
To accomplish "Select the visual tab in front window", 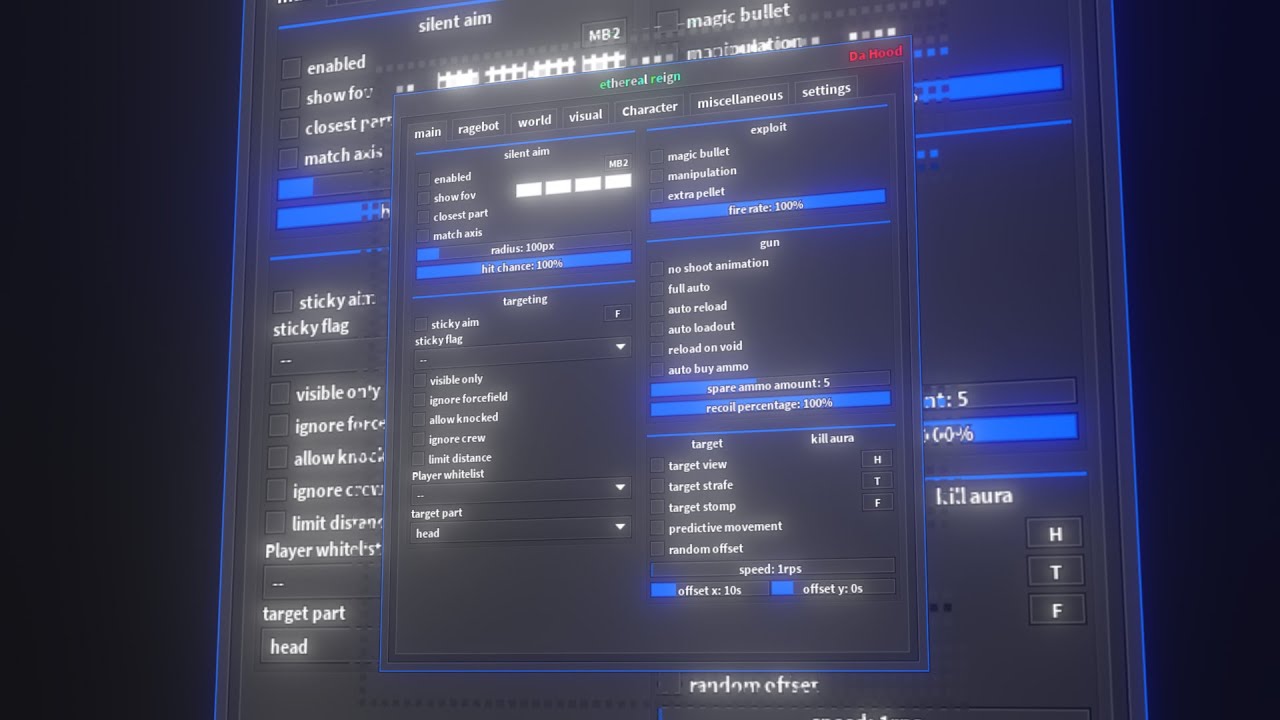I will [585, 116].
